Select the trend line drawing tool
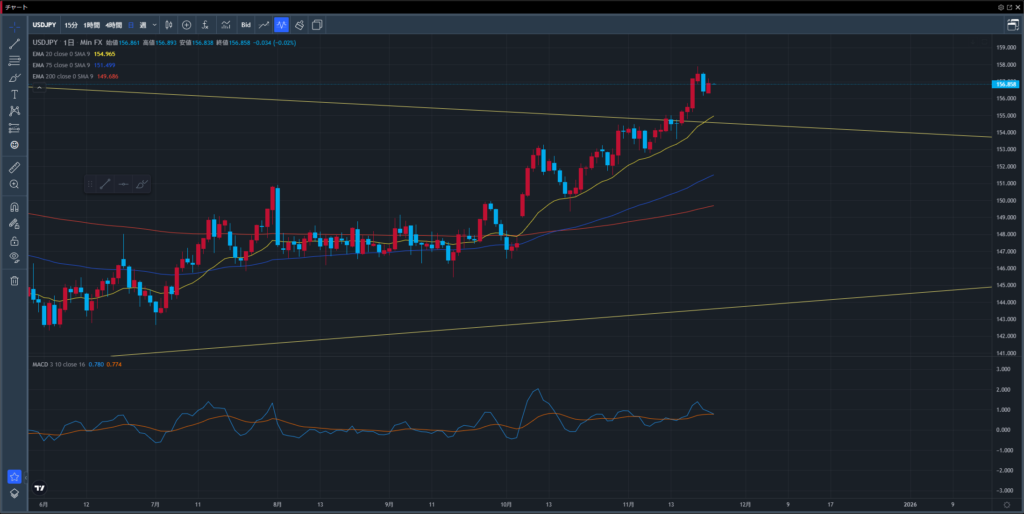The height and width of the screenshot is (514, 1024). (x=14, y=44)
